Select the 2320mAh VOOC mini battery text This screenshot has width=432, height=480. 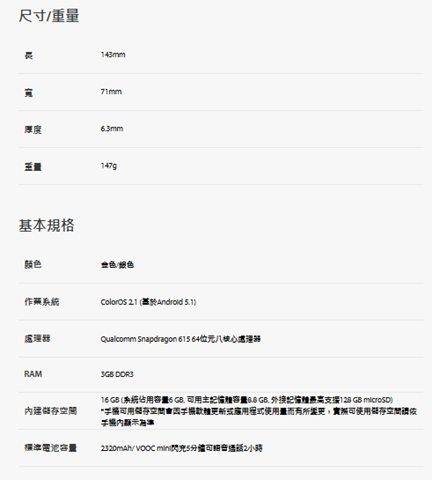tap(182, 448)
